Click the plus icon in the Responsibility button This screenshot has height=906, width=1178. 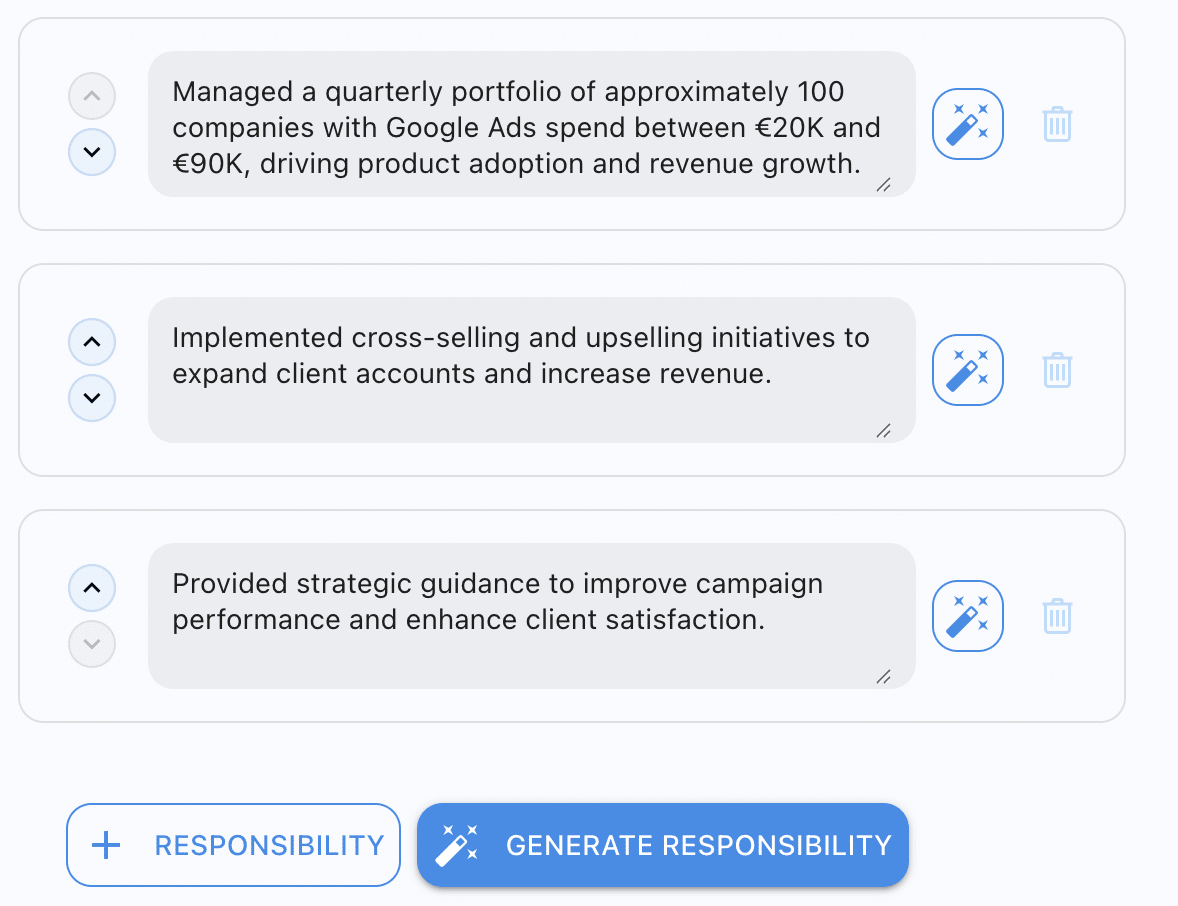coord(104,845)
